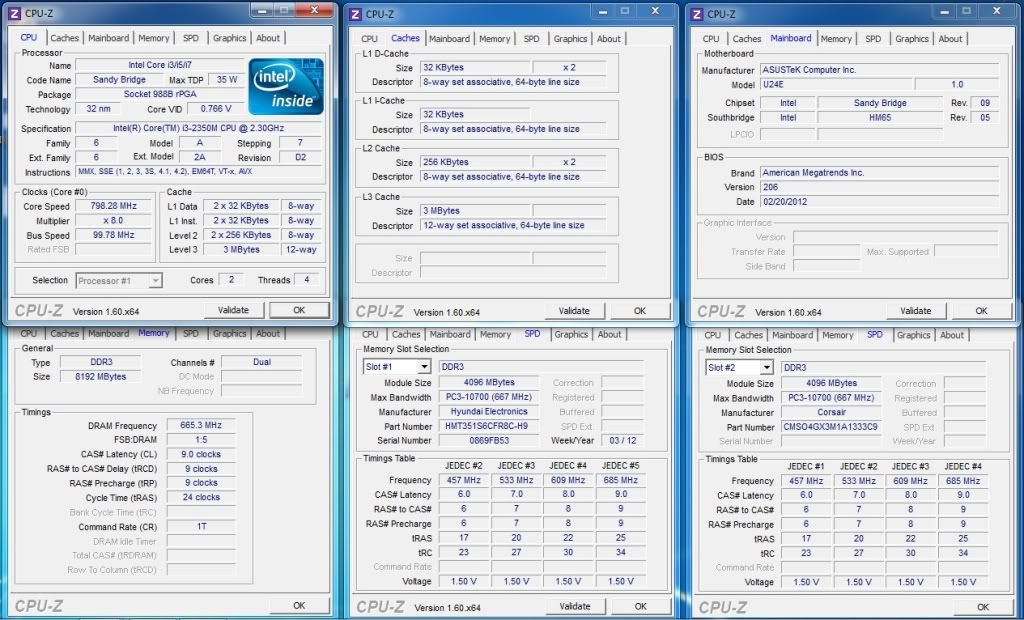Click the manufacturer 'Hyundai Electronics'
This screenshot has width=1024, height=620.
click(489, 412)
